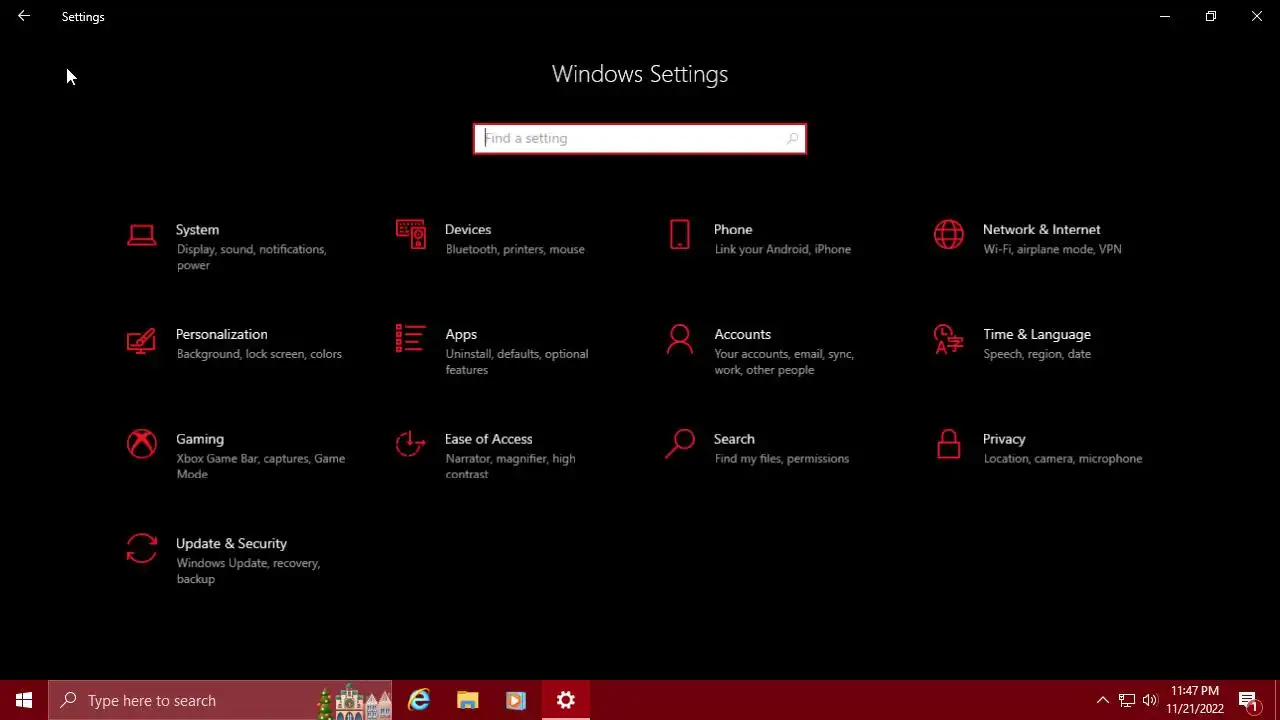Click 'Find my files, permissions' text
Image resolution: width=1280 pixels, height=720 pixels.
coord(782,459)
